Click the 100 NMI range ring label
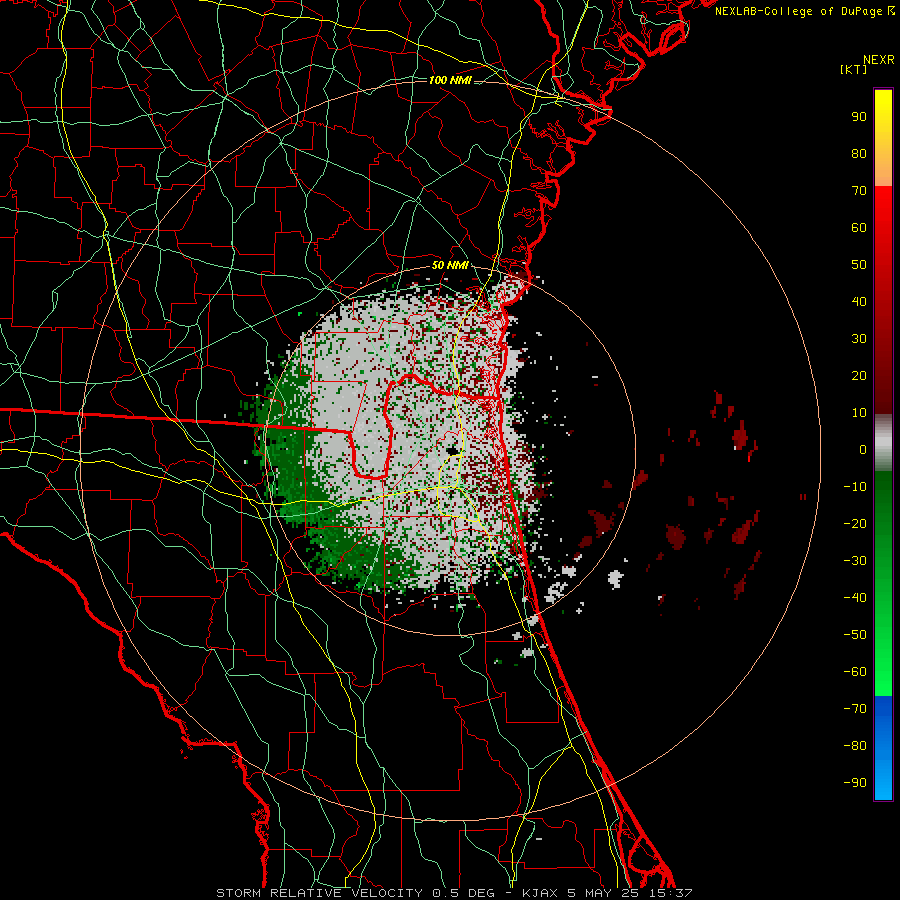The width and height of the screenshot is (900, 900). (450, 80)
